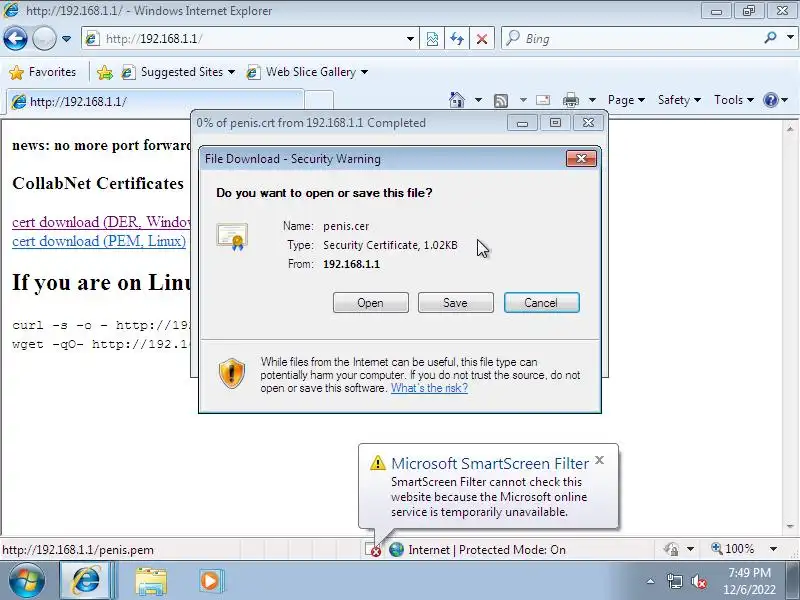Click the Read Mail icon
Image resolution: width=800 pixels, height=600 pixels.
[x=543, y=100]
